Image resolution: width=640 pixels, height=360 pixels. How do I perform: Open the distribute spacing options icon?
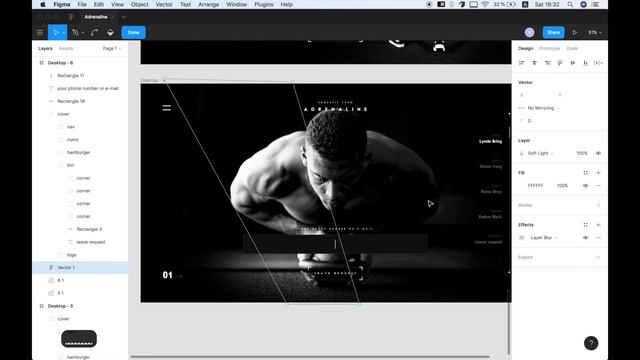tap(598, 63)
